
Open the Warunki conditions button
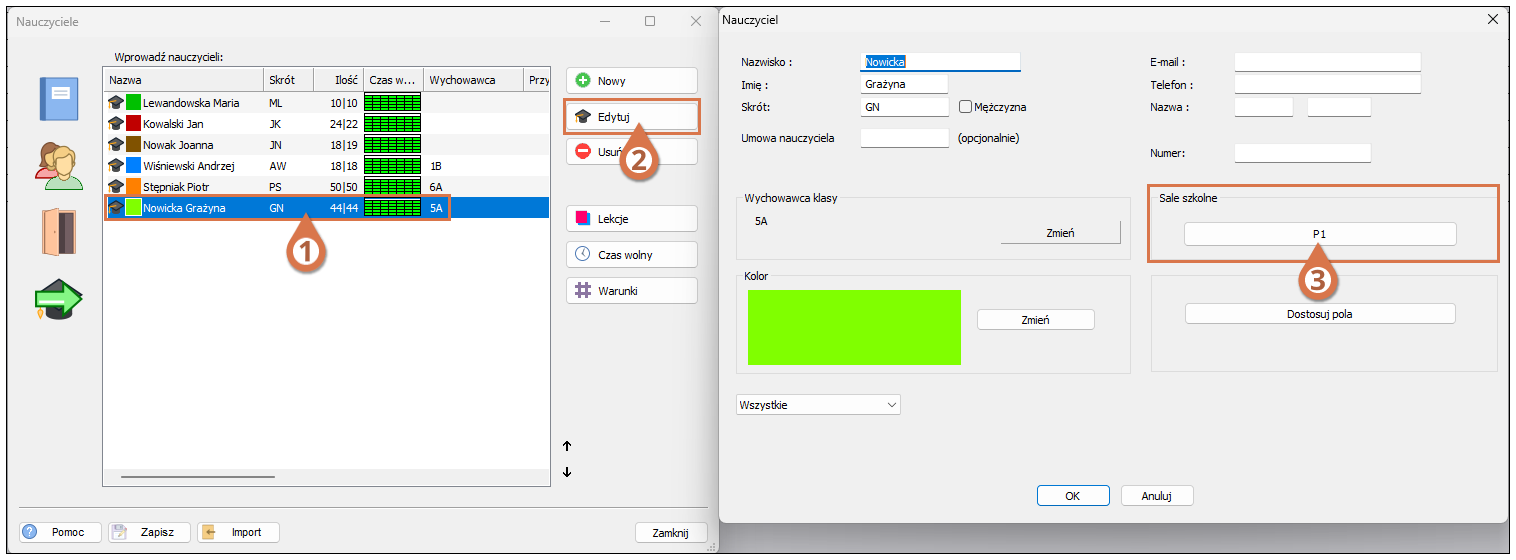[632, 290]
